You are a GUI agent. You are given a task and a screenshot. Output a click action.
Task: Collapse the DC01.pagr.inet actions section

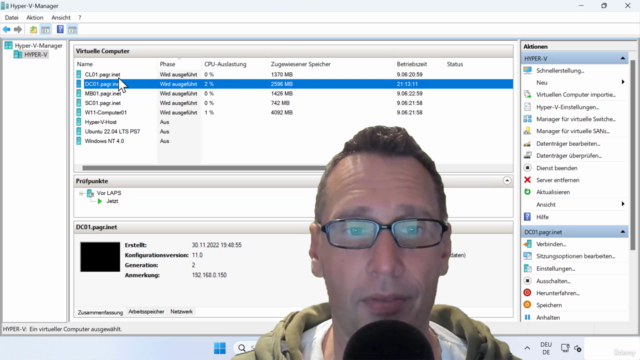(622, 232)
